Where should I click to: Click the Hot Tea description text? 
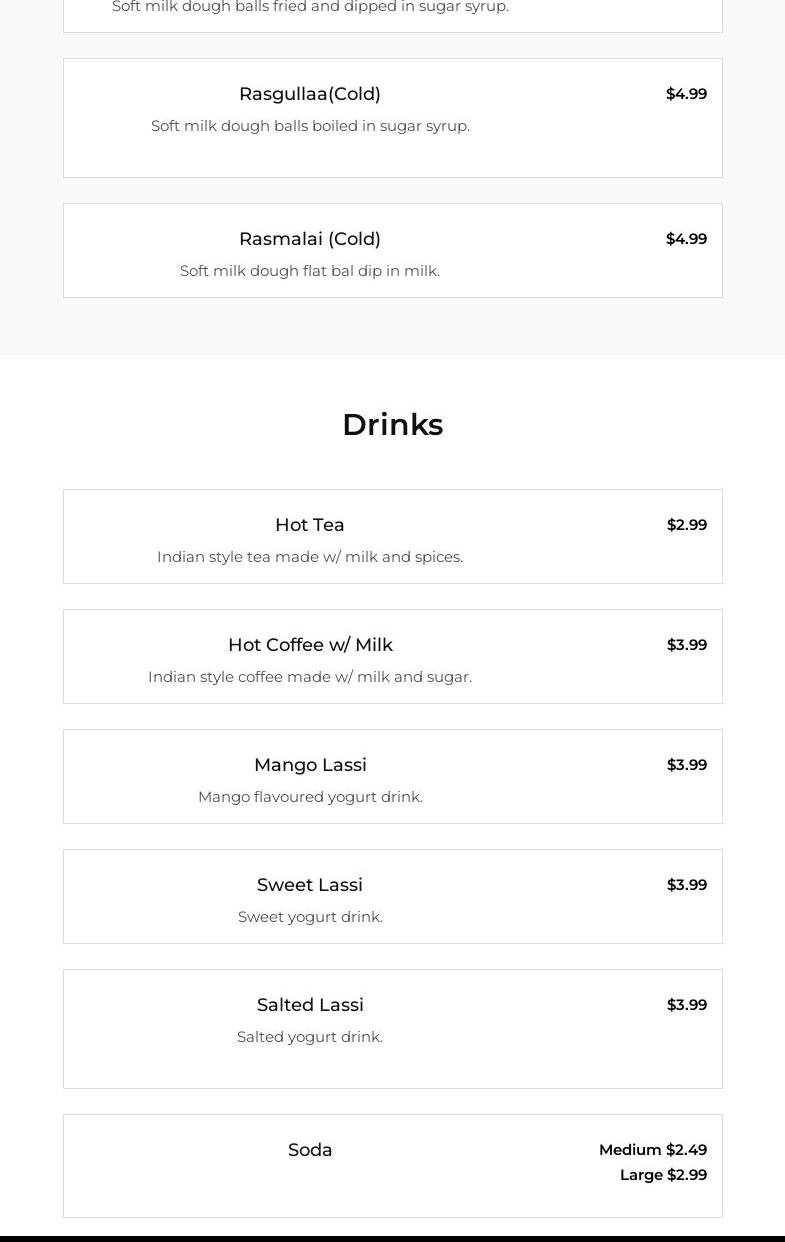point(310,557)
